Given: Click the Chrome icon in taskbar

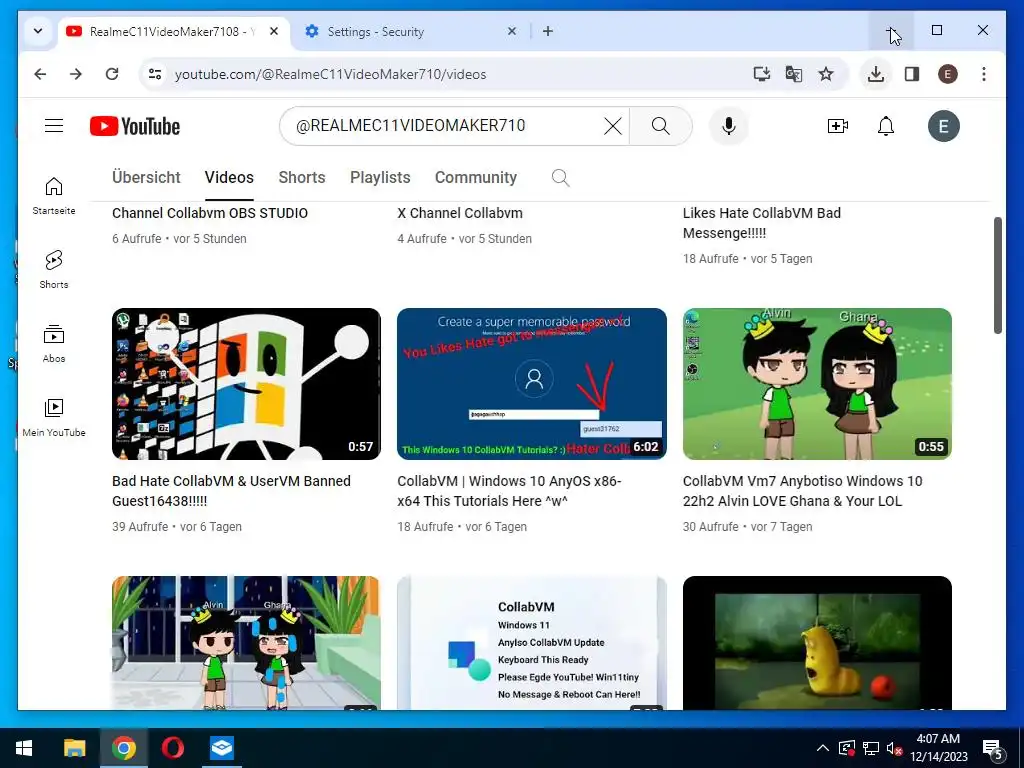Looking at the screenshot, I should point(123,748).
